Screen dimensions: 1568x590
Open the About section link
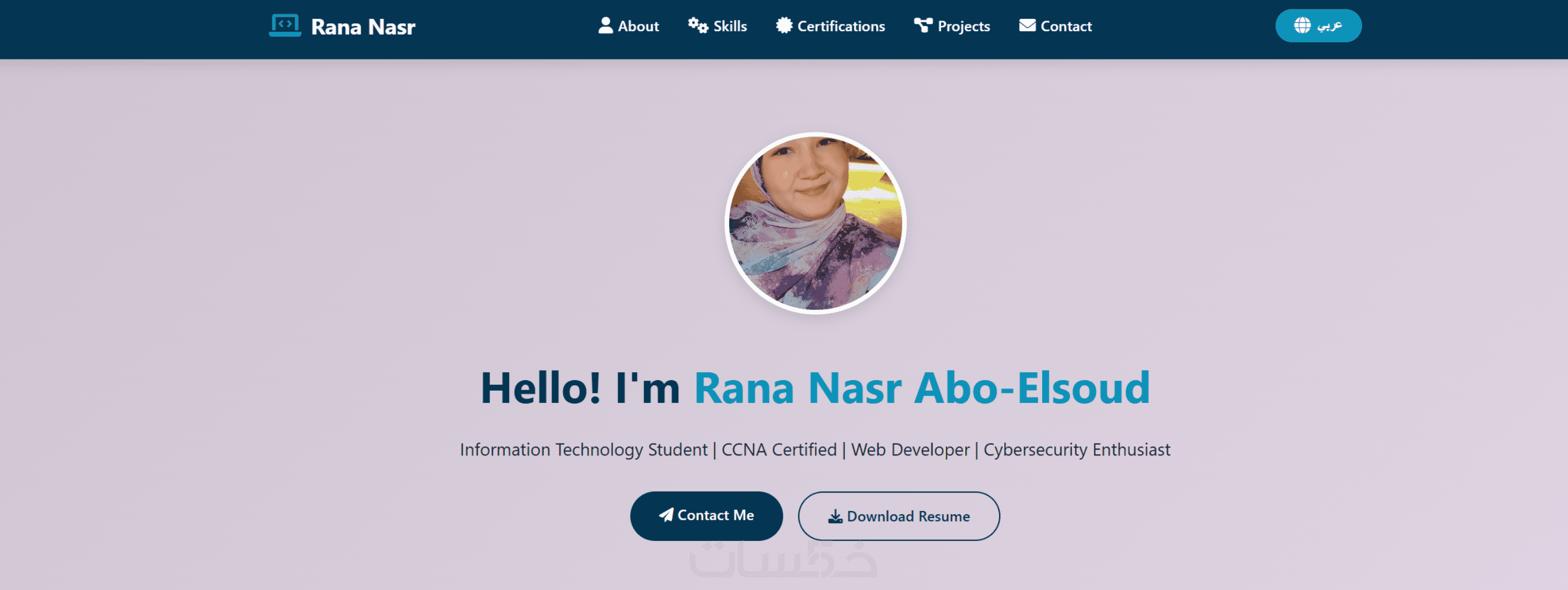(x=638, y=26)
